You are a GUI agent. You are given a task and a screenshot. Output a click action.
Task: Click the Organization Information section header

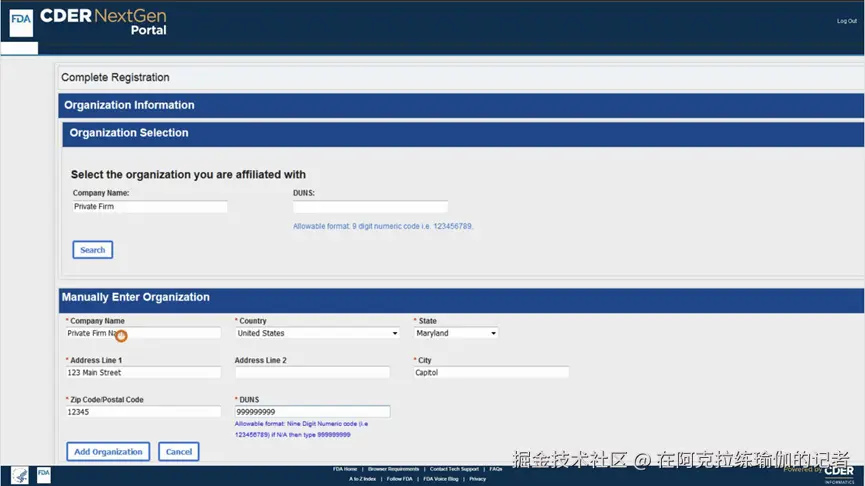point(461,105)
